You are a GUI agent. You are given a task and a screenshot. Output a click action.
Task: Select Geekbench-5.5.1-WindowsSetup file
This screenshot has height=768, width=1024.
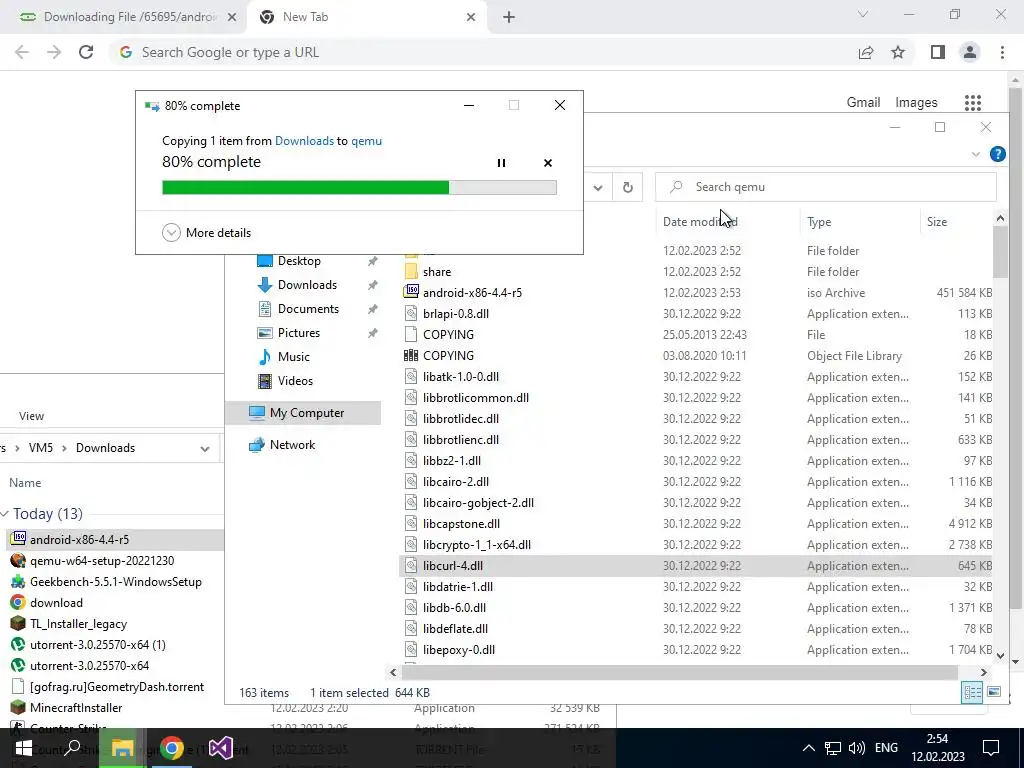pos(116,582)
